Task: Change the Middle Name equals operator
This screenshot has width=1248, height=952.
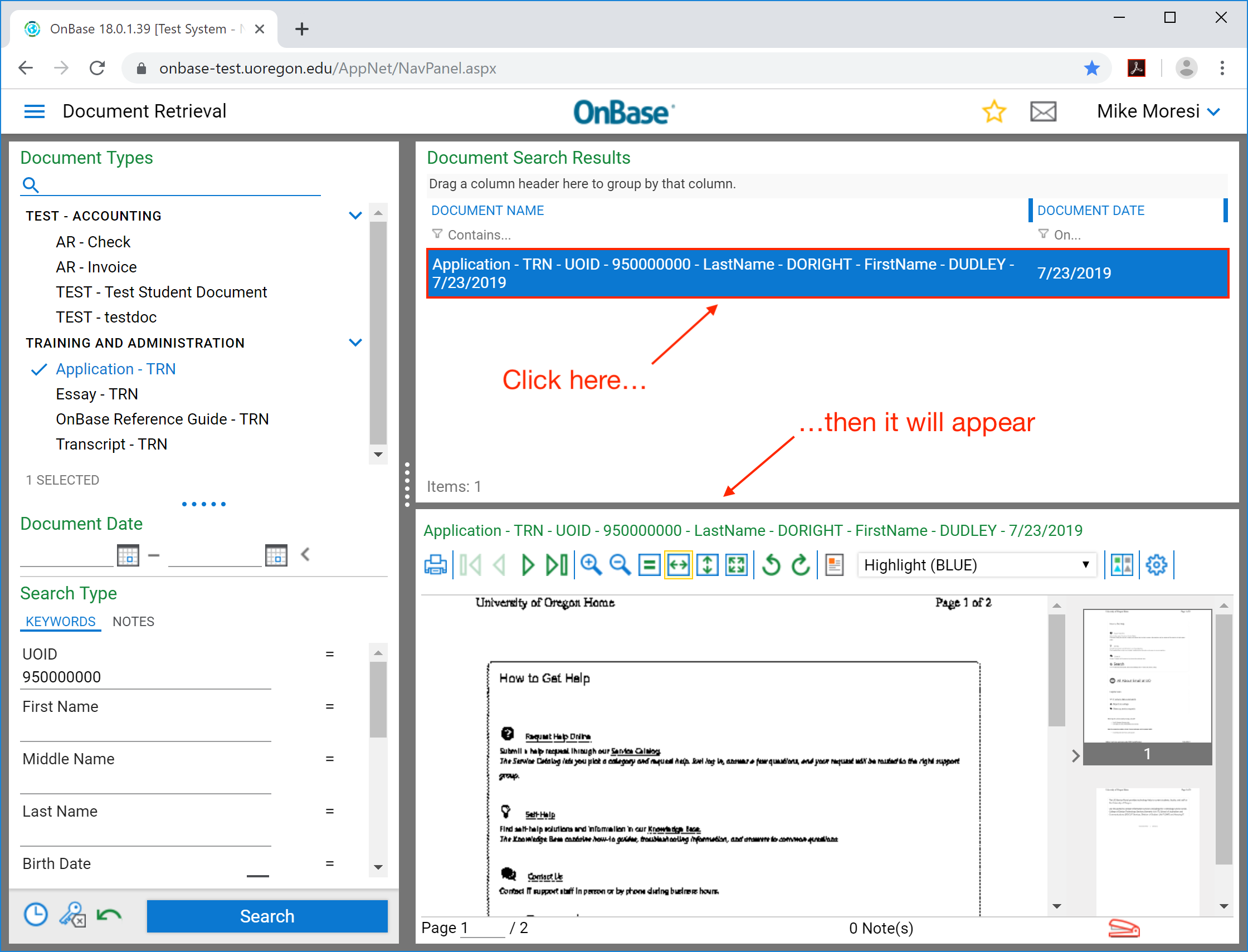Action: [x=329, y=759]
